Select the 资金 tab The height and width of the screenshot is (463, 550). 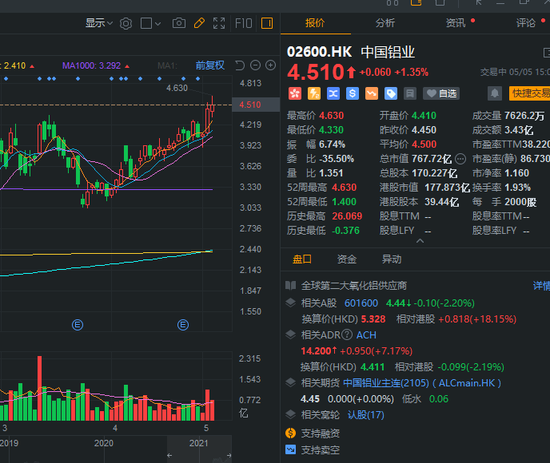tap(347, 259)
